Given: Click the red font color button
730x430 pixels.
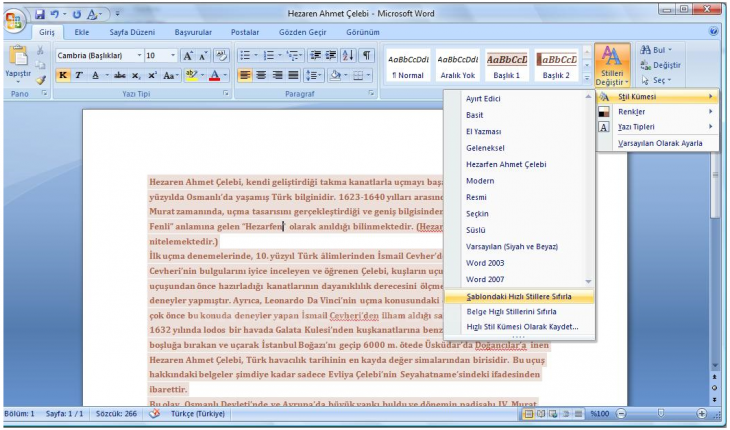Looking at the screenshot, I should coord(215,75).
